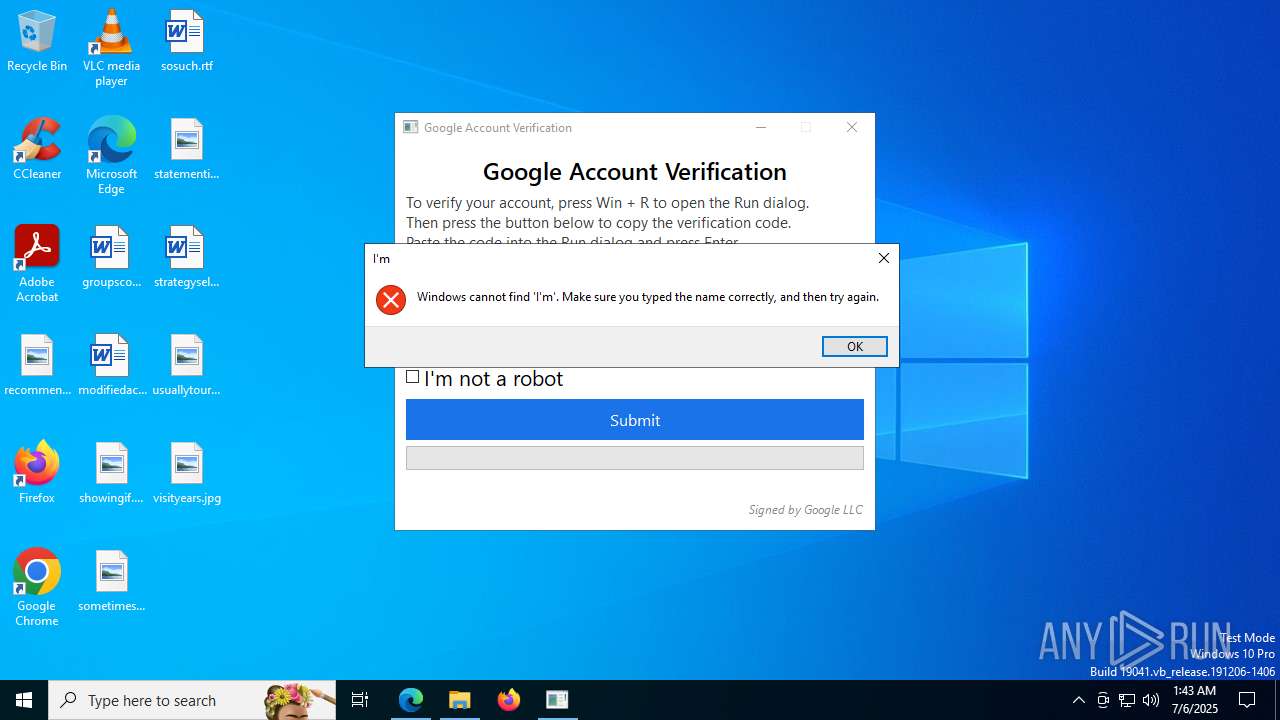Open the Recycle Bin desktop icon
The image size is (1280, 720).
[x=37, y=41]
